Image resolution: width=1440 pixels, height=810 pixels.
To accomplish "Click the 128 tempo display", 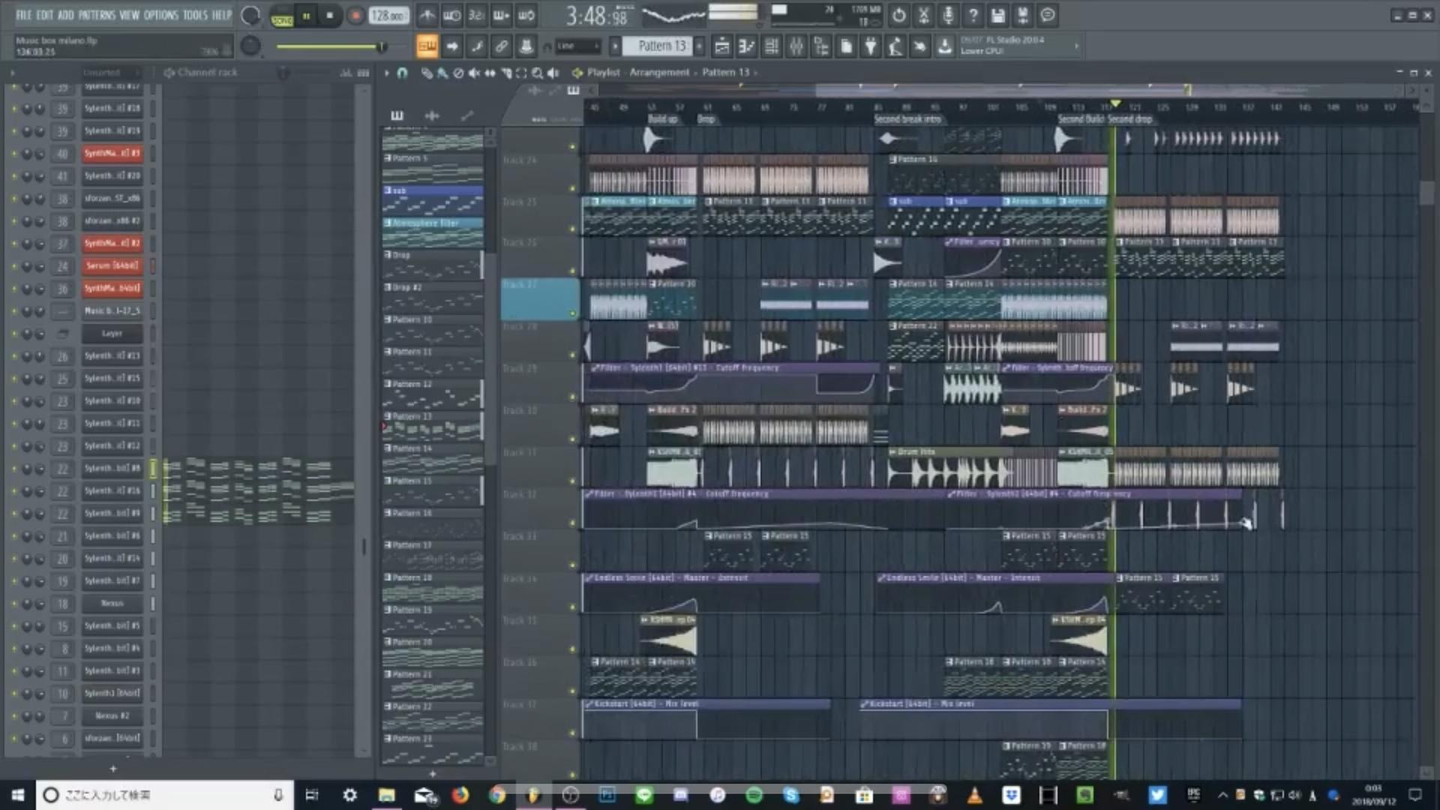I will 387,16.
